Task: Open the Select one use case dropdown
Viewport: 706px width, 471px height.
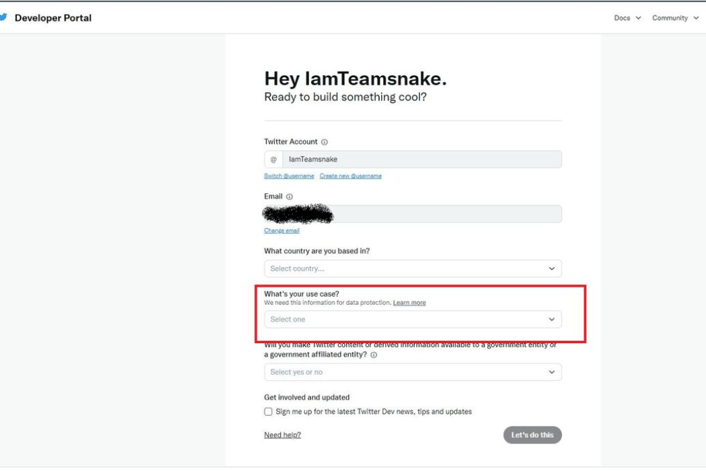Action: coord(413,319)
